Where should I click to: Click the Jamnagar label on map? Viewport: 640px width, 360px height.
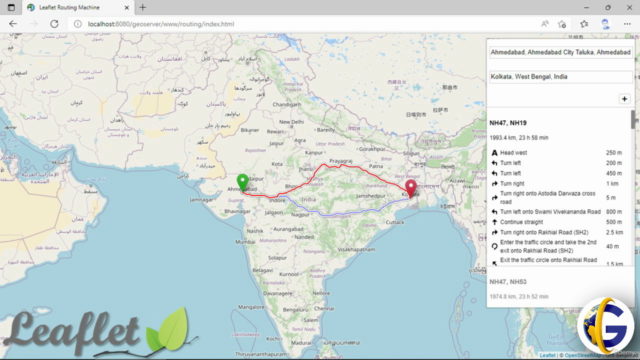tap(201, 200)
